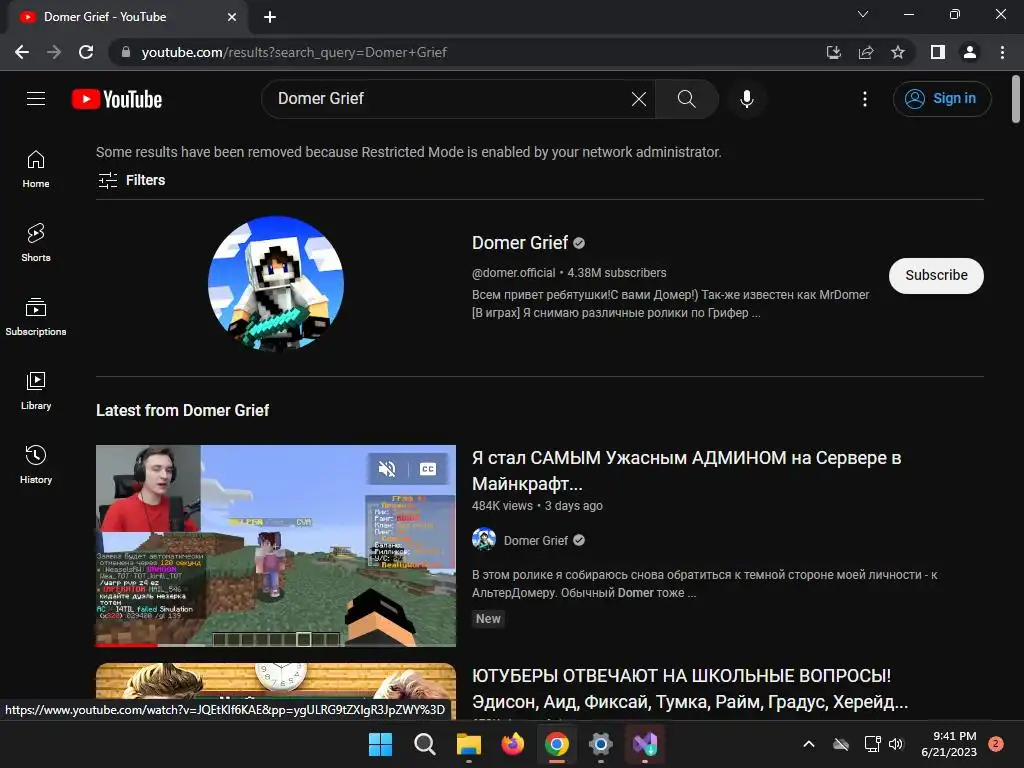Screen dimensions: 1024x768
Task: Click the page vertical scrollbar
Action: 1016,99
